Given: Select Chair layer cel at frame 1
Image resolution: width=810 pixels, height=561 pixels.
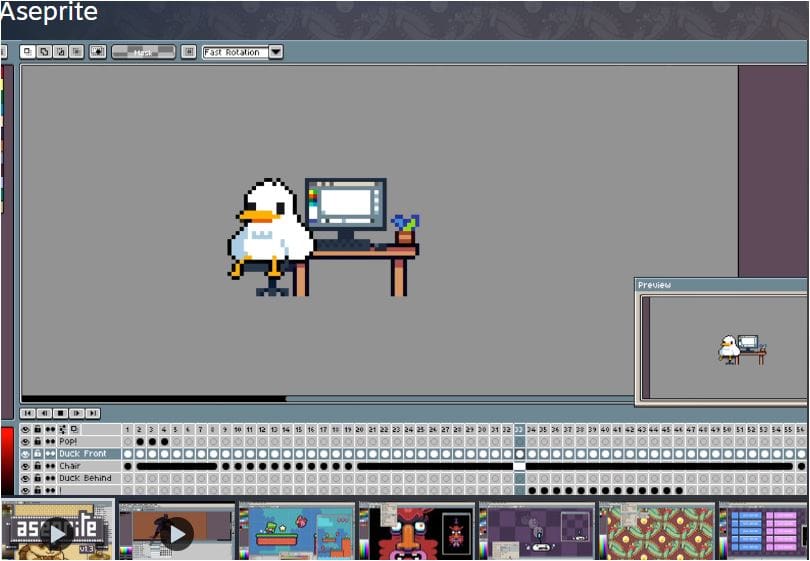Looking at the screenshot, I should pos(128,466).
